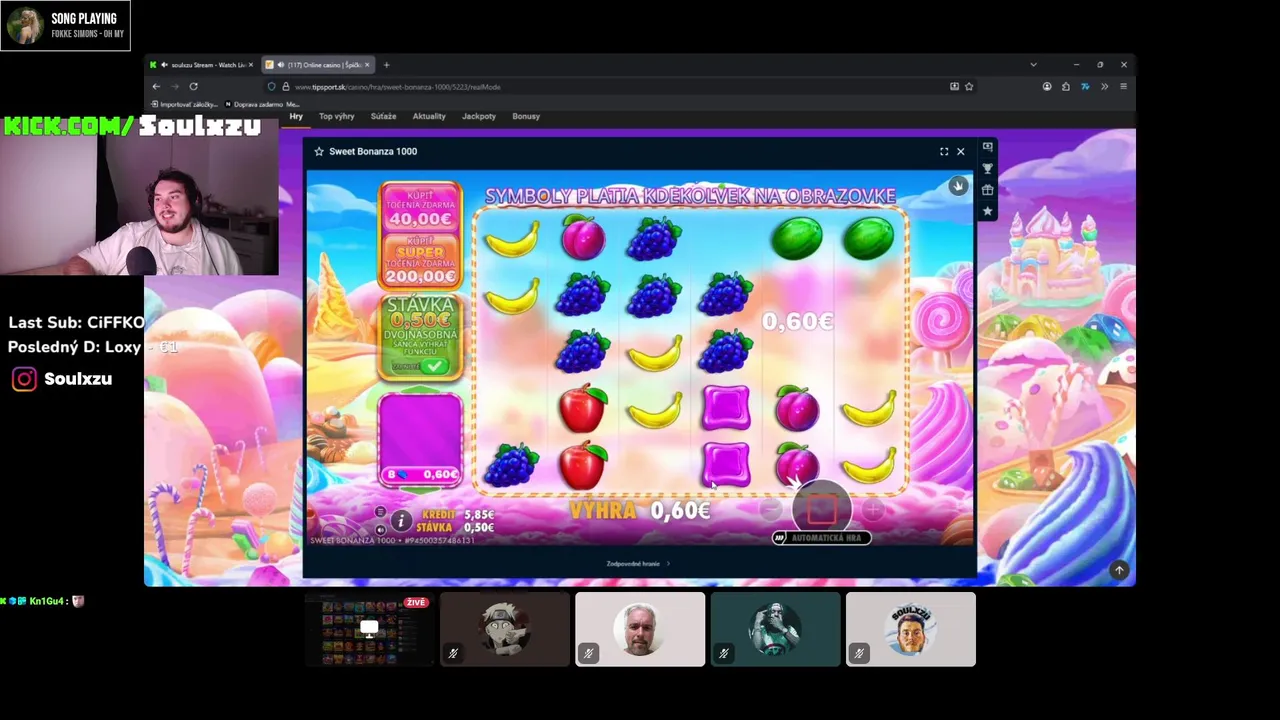
Task: Open fullscreen mode for the game window
Action: click(x=944, y=152)
